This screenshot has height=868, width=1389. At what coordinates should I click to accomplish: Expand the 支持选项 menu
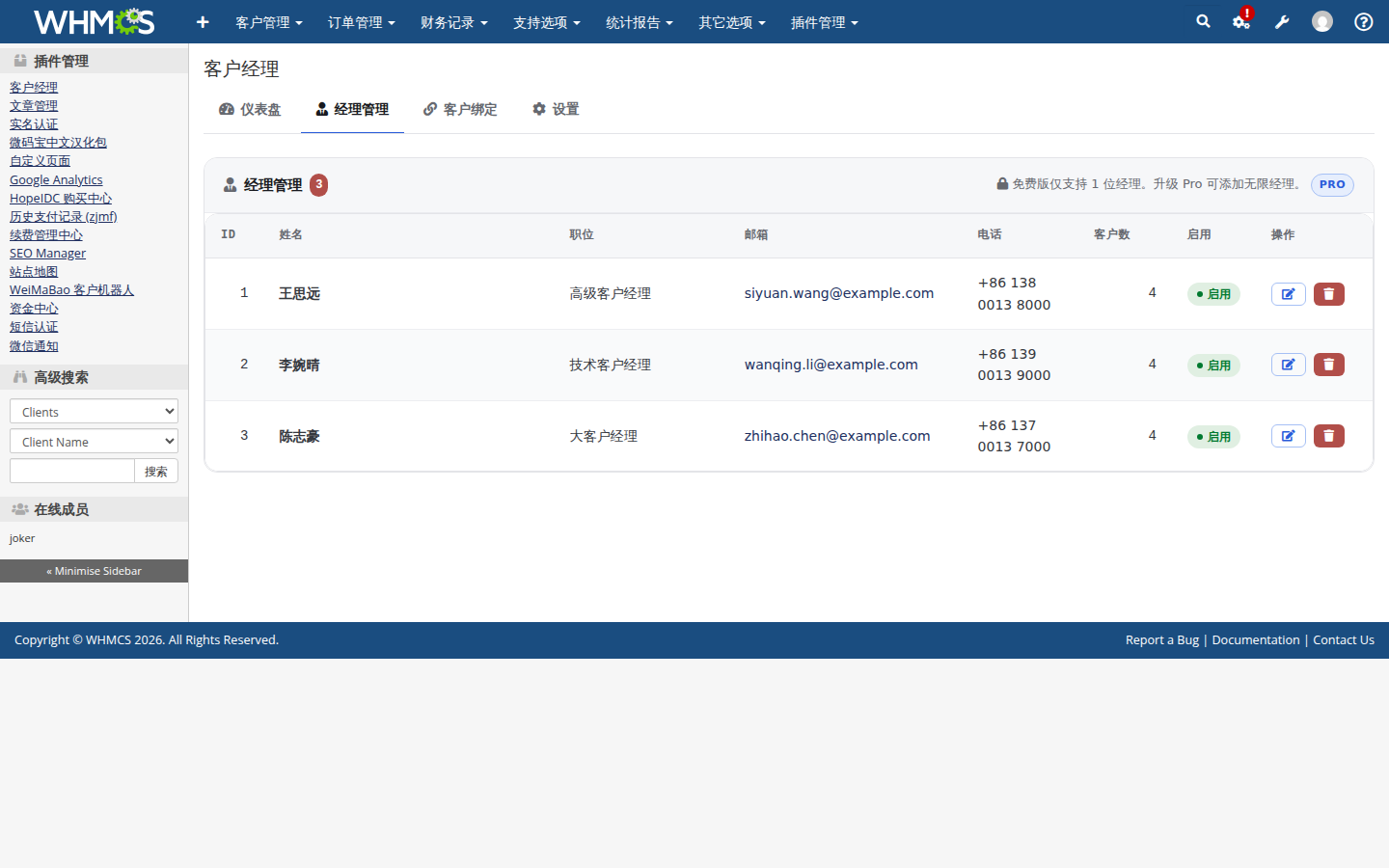pyautogui.click(x=547, y=22)
